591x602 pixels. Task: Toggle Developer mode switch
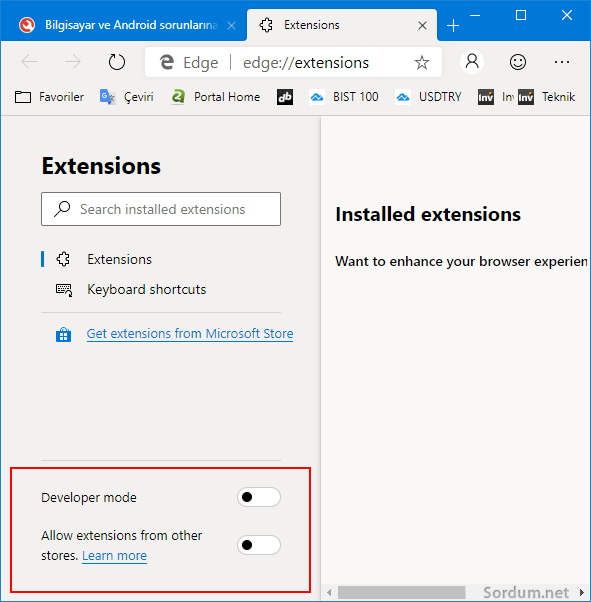coord(259,497)
